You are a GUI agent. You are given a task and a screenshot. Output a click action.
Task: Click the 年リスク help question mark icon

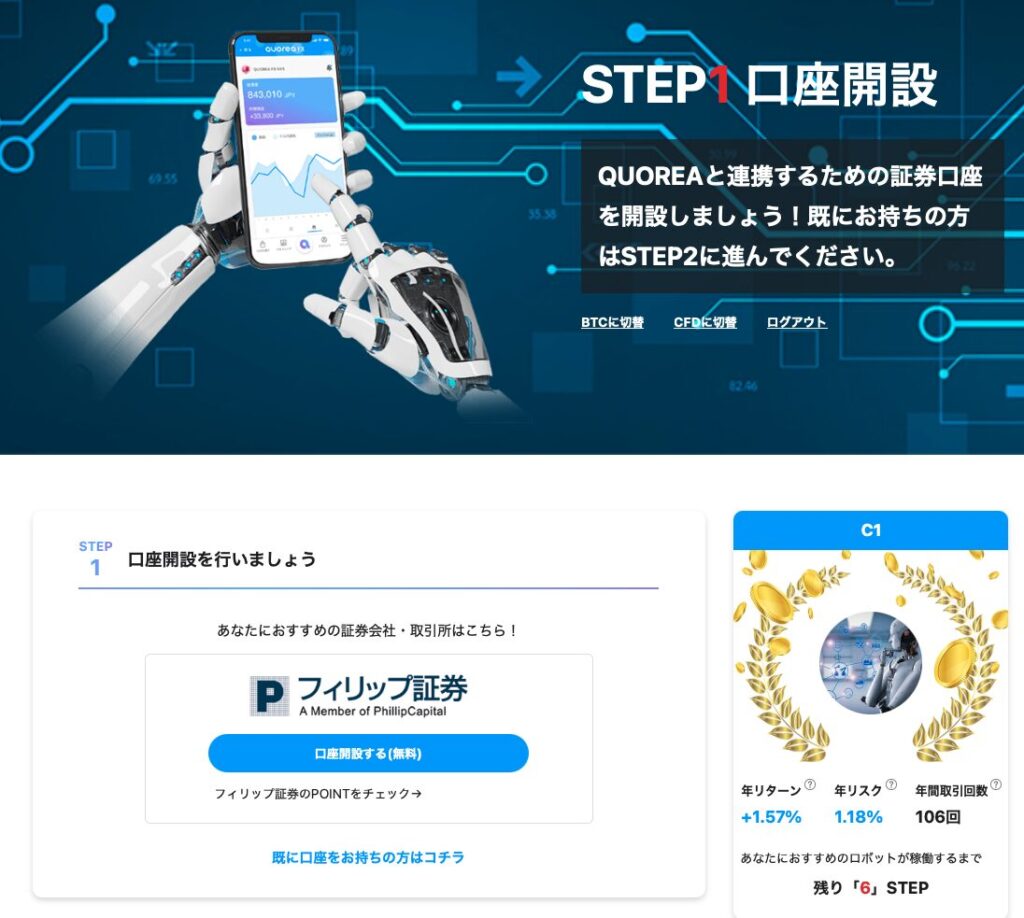(x=891, y=784)
